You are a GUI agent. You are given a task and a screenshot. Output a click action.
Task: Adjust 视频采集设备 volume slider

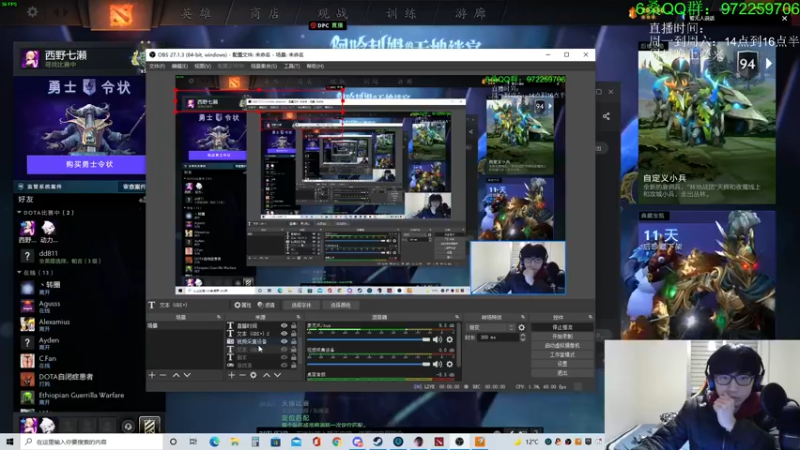[x=369, y=364]
